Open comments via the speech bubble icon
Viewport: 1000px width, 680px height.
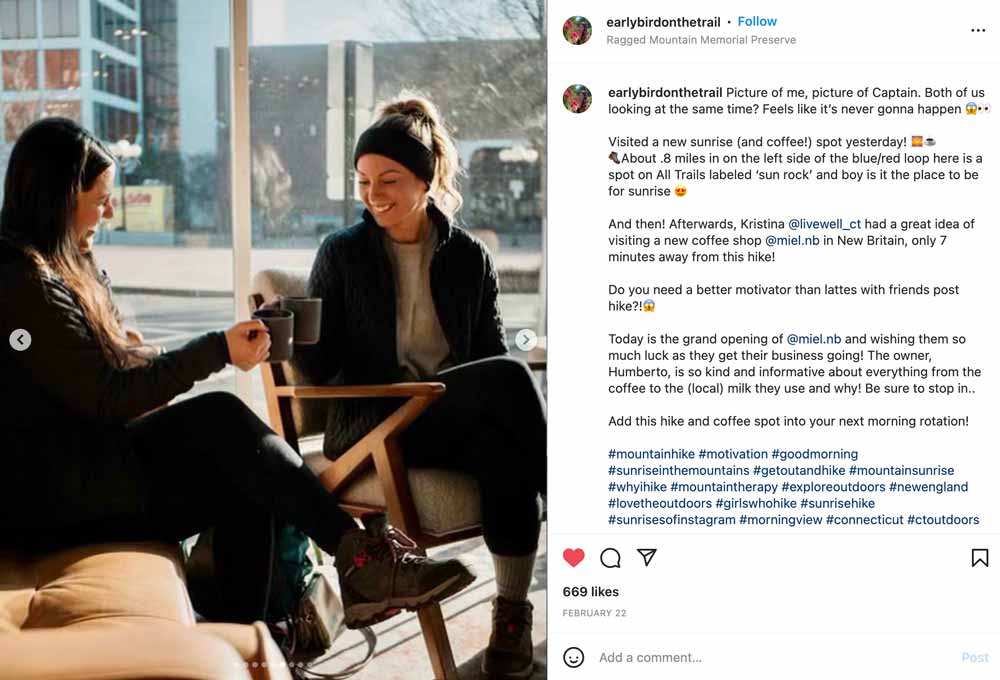610,558
